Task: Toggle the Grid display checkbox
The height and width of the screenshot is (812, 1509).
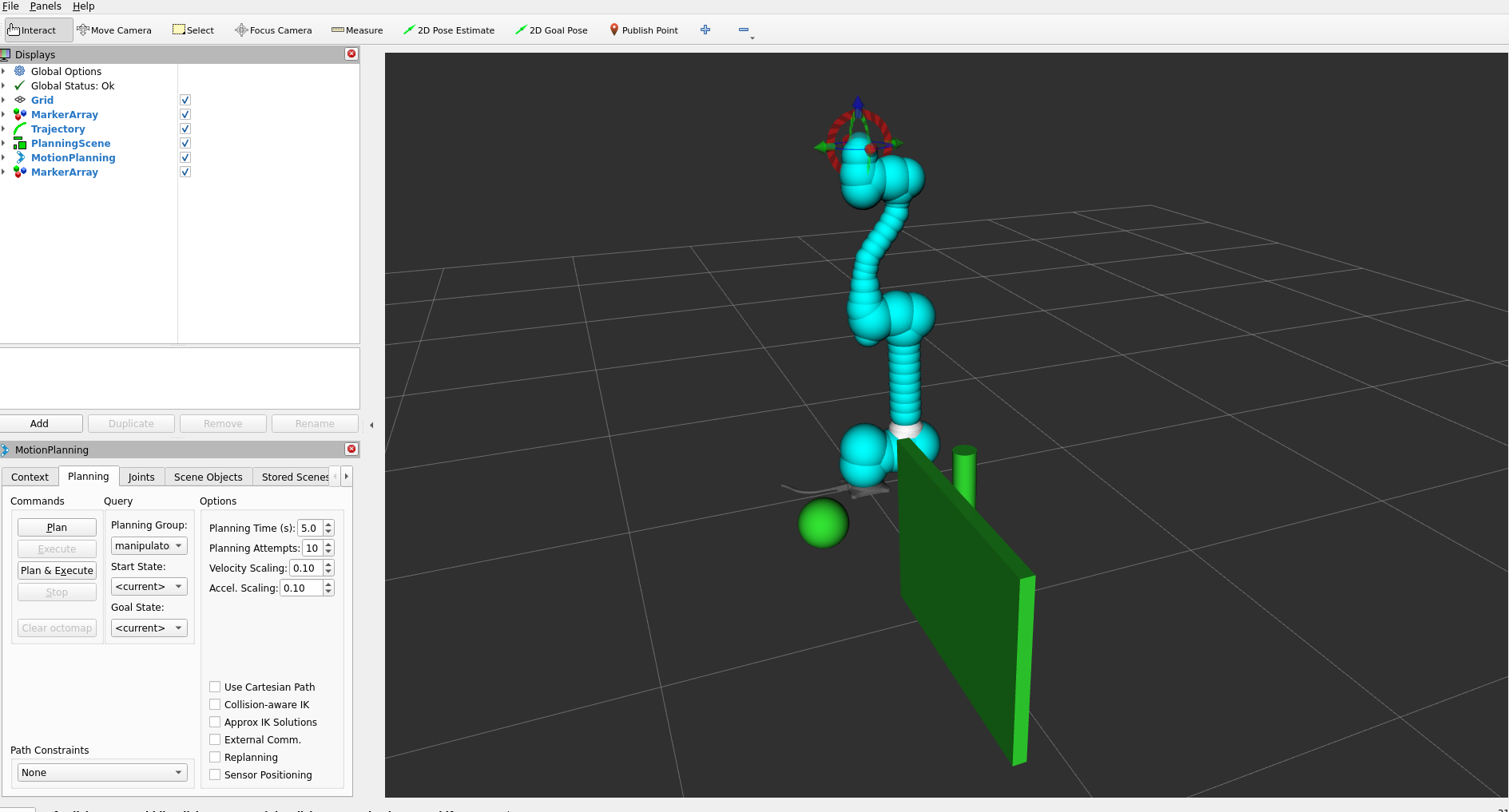Action: [185, 100]
